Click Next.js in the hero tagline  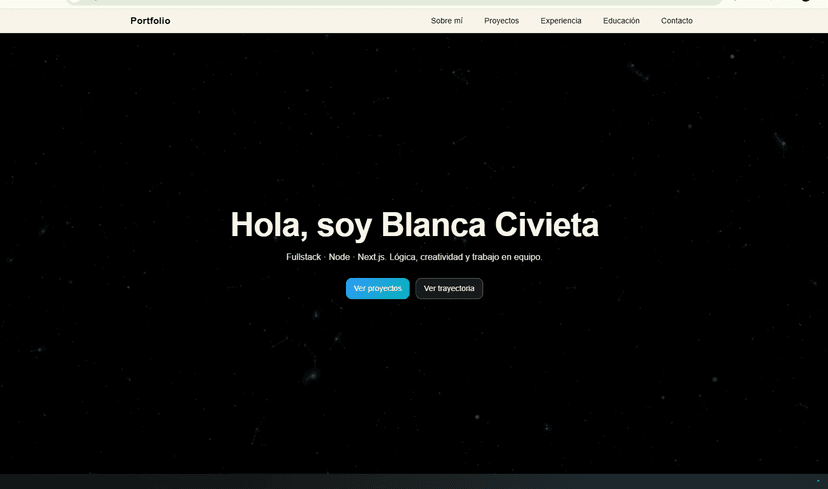pyautogui.click(x=371, y=257)
